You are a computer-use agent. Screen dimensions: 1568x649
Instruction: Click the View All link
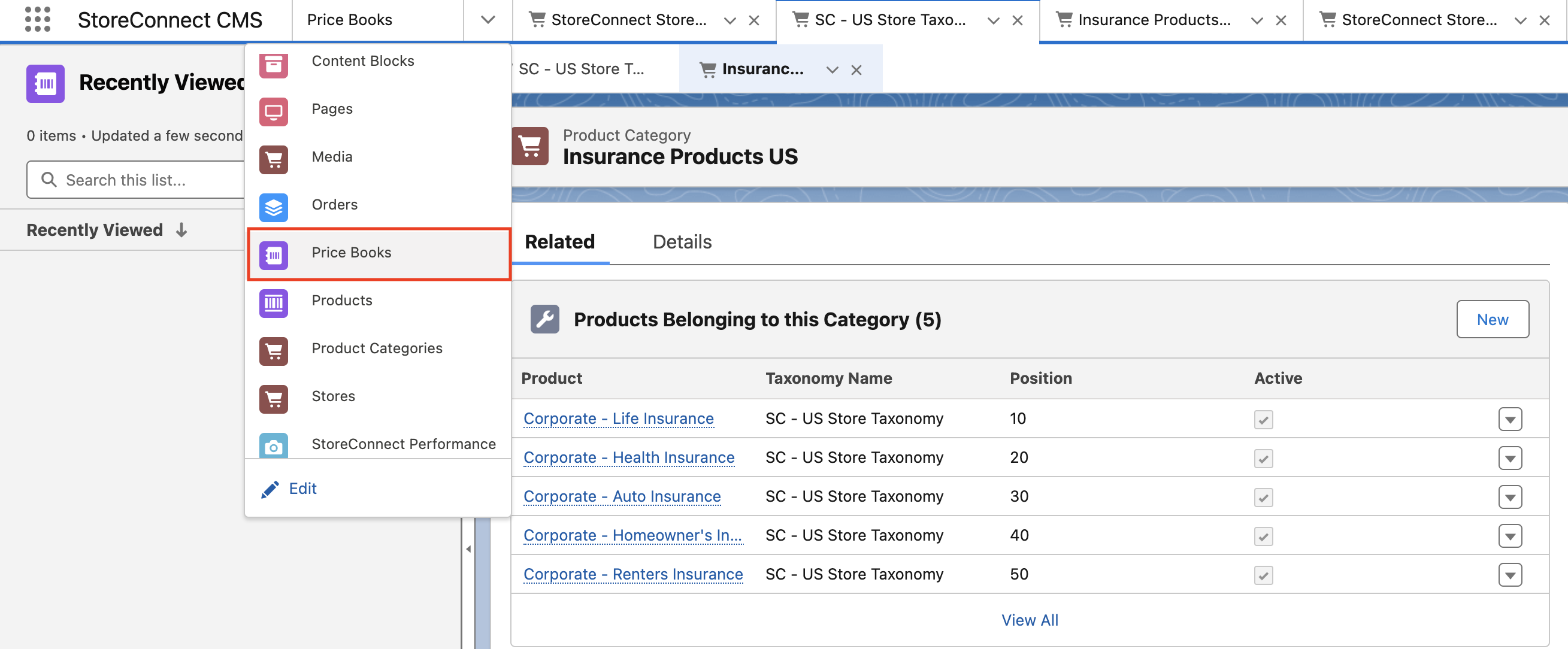[x=1030, y=620]
